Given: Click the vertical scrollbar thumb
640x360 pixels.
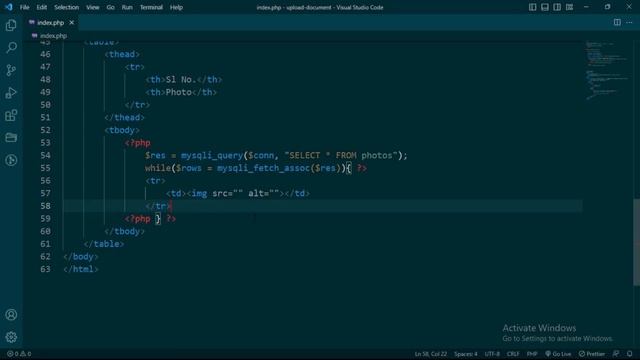Looking at the screenshot, I should pos(636,242).
